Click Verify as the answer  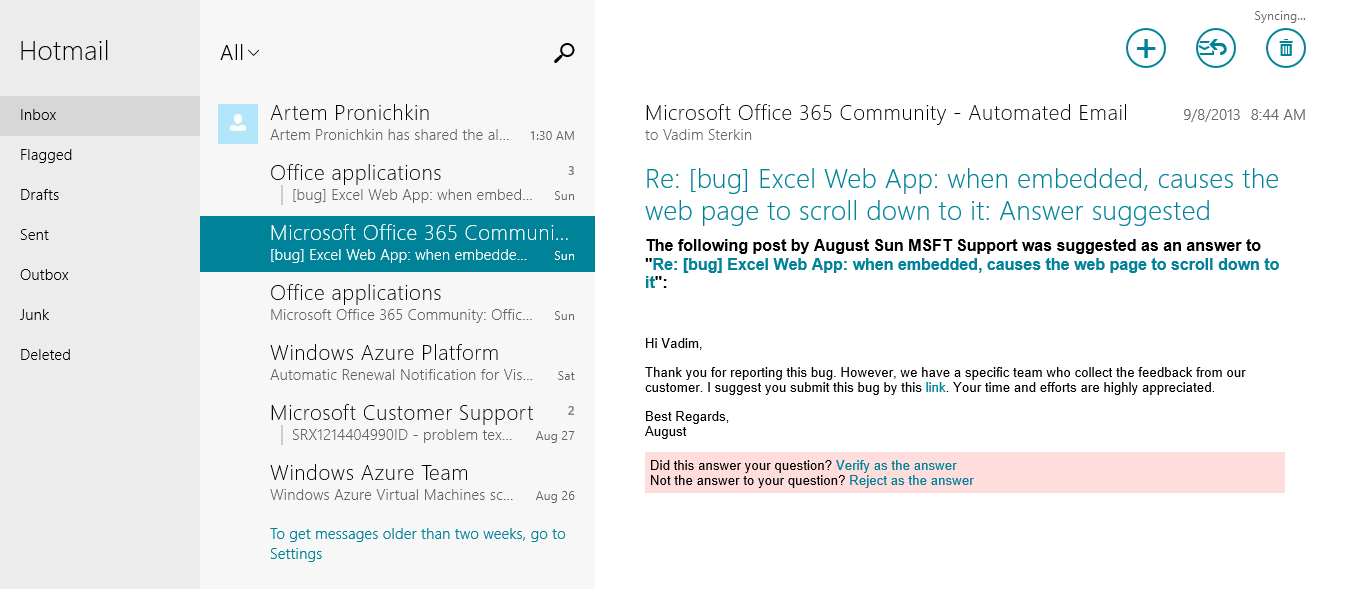click(896, 466)
